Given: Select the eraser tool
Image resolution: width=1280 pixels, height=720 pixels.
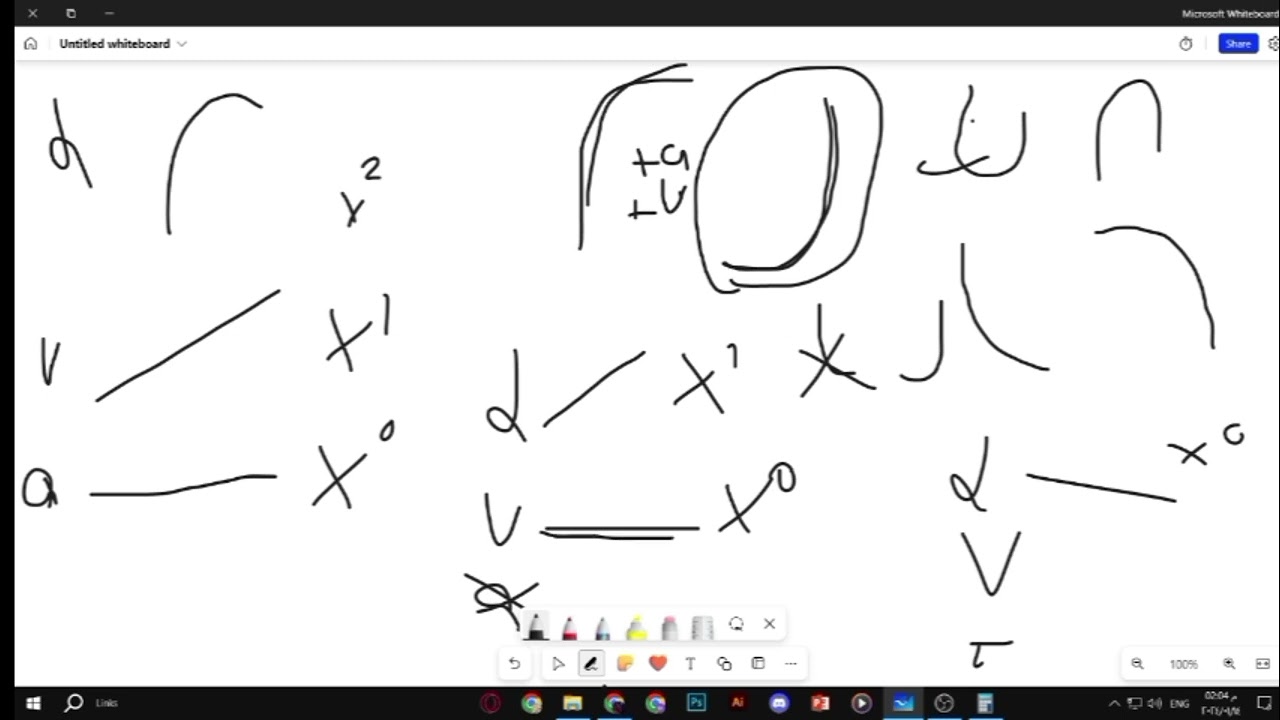Looking at the screenshot, I should pos(669,626).
